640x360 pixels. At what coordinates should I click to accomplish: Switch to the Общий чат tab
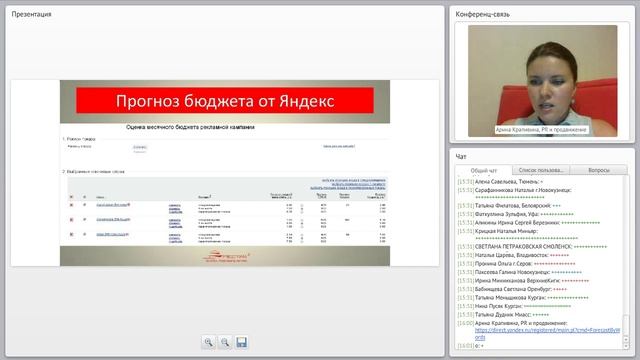click(x=484, y=170)
